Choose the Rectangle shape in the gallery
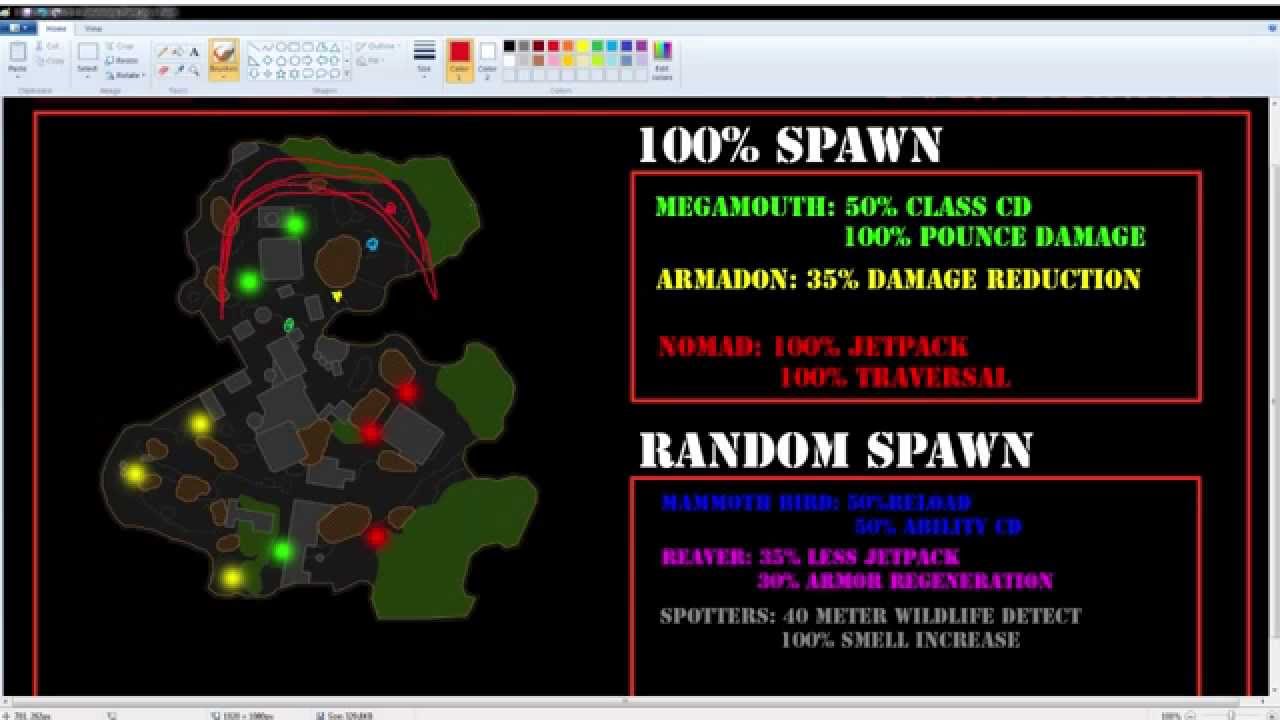The width and height of the screenshot is (1280, 720). click(x=294, y=47)
